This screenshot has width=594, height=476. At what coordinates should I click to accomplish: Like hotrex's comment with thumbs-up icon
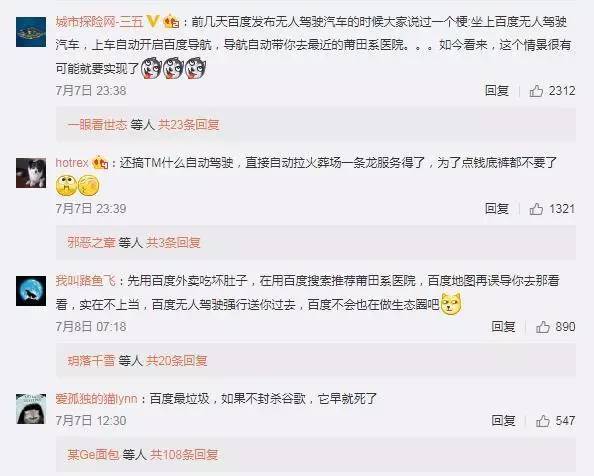click(536, 209)
